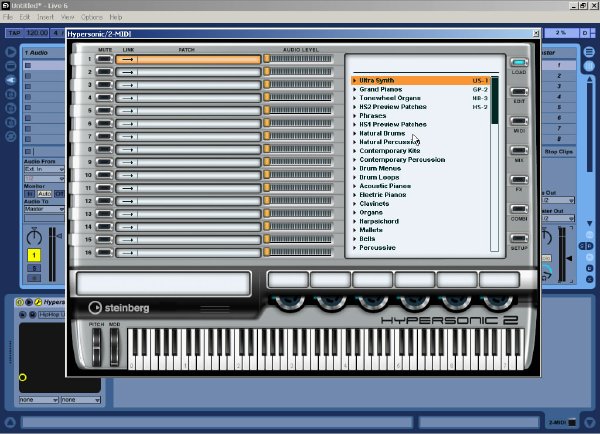Click the link arrow of slot 6
The width and height of the screenshot is (600, 434).
click(127, 124)
